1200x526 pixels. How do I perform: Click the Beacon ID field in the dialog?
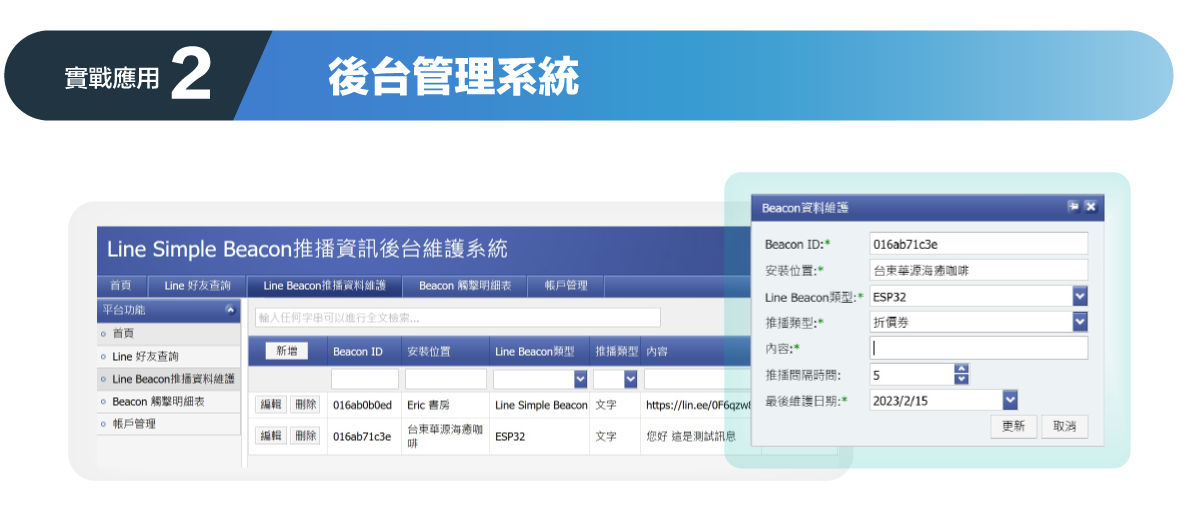pos(978,243)
